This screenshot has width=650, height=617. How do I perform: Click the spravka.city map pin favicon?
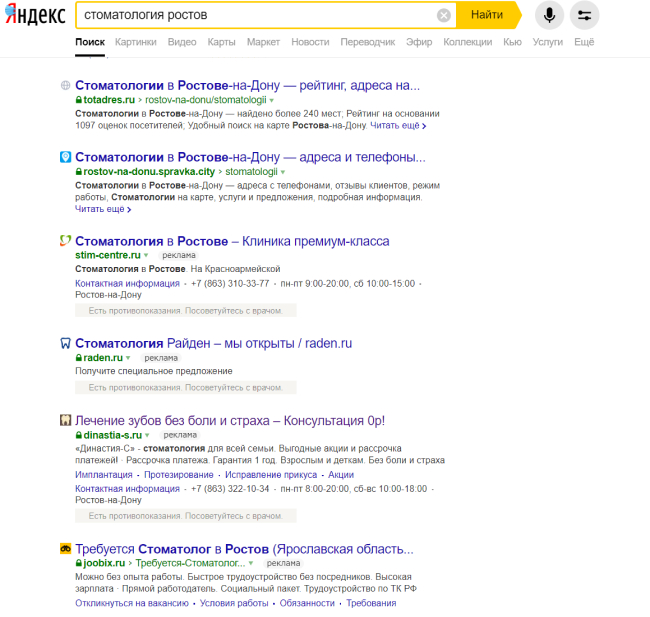click(x=65, y=157)
